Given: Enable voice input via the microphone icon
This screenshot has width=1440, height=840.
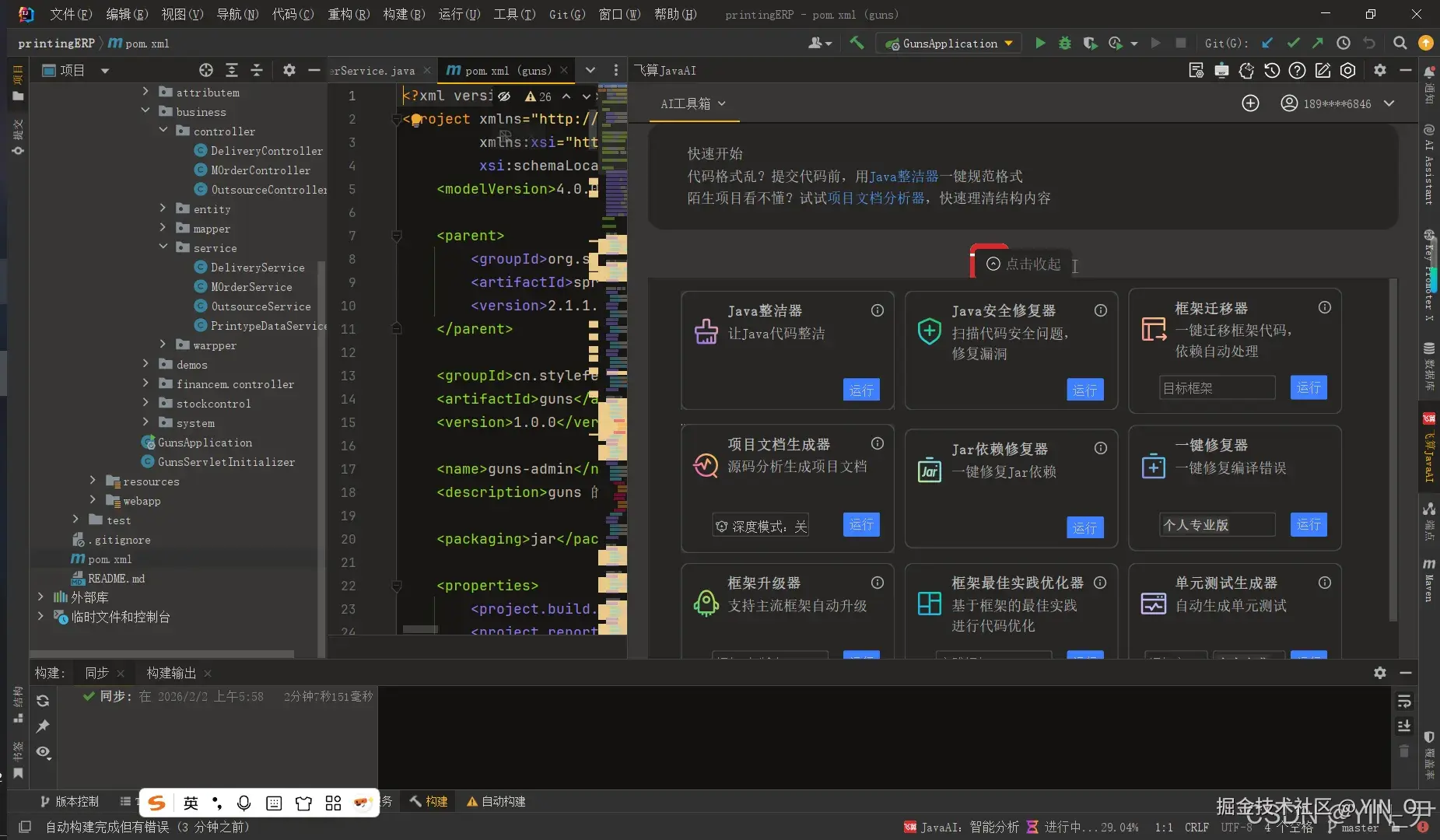Looking at the screenshot, I should tap(244, 802).
